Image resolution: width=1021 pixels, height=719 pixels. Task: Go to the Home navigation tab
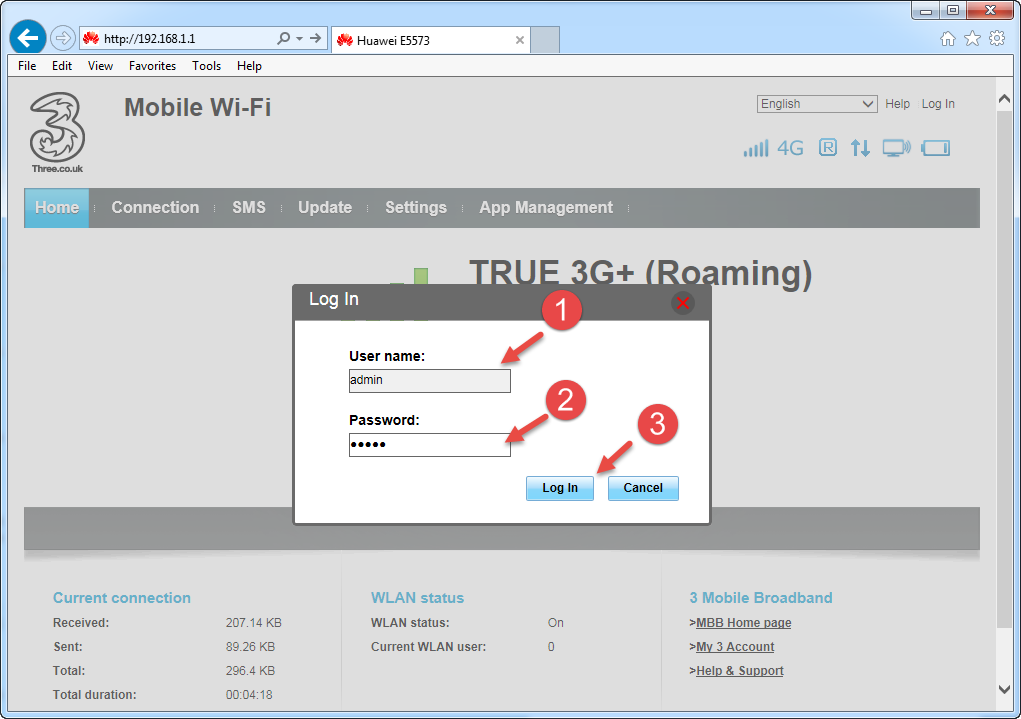point(57,208)
